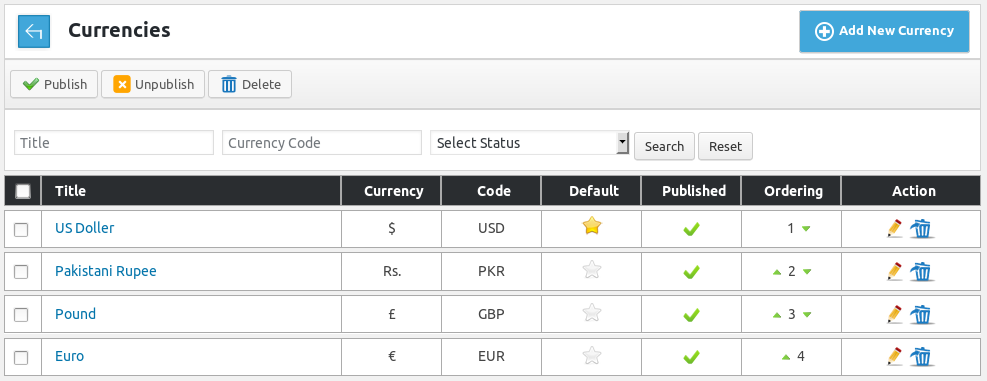Click trash icon in the Pound row
The image size is (987, 381).
point(922,314)
